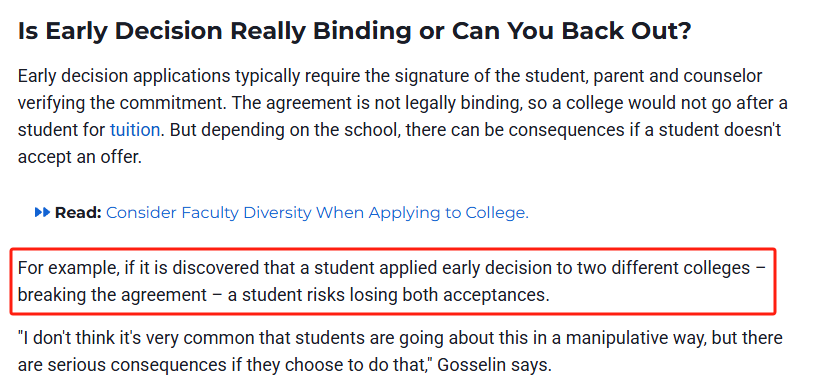Click the blue double-arrow icon before Read
Viewport: 822px width, 387px height.
coord(42,212)
